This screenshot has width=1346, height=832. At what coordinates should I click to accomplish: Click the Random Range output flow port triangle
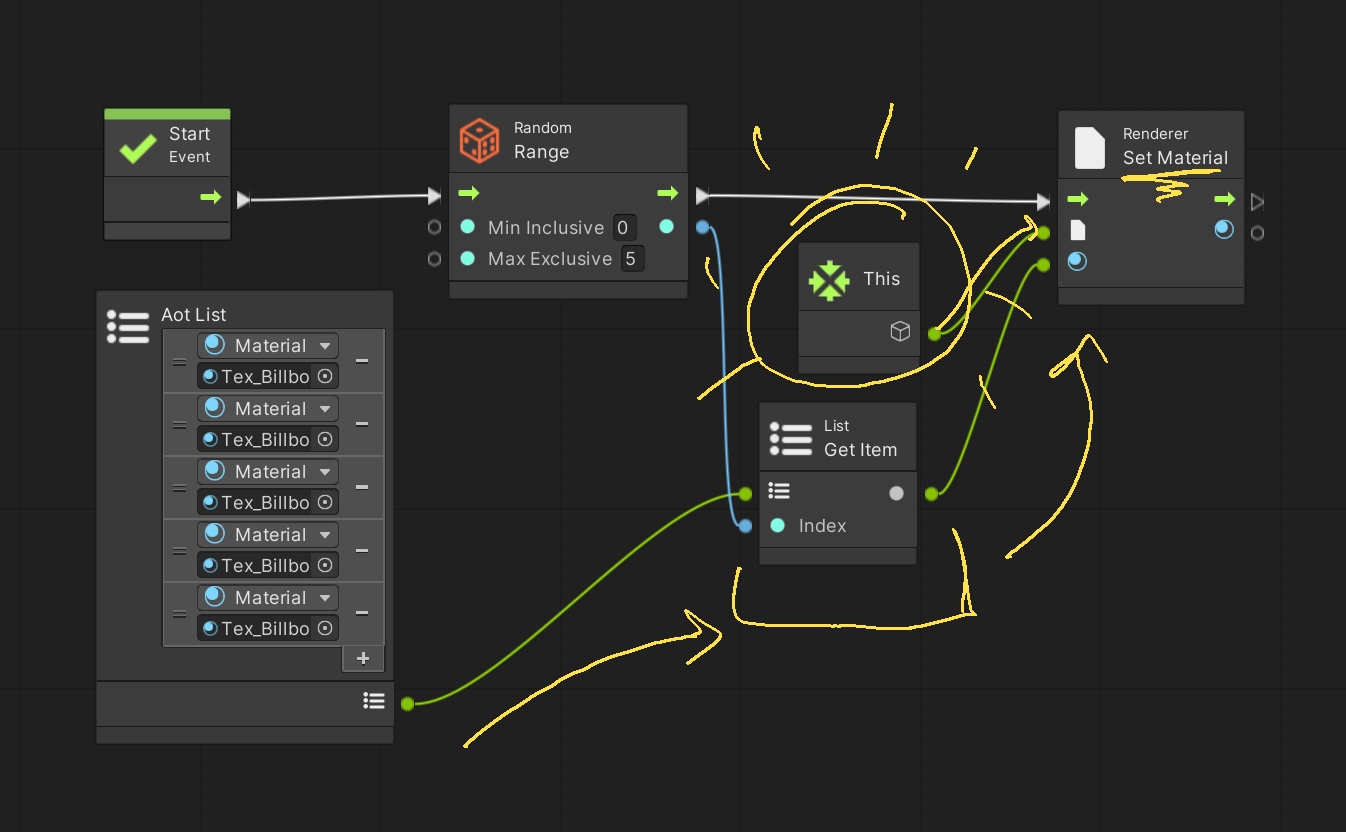coord(702,195)
